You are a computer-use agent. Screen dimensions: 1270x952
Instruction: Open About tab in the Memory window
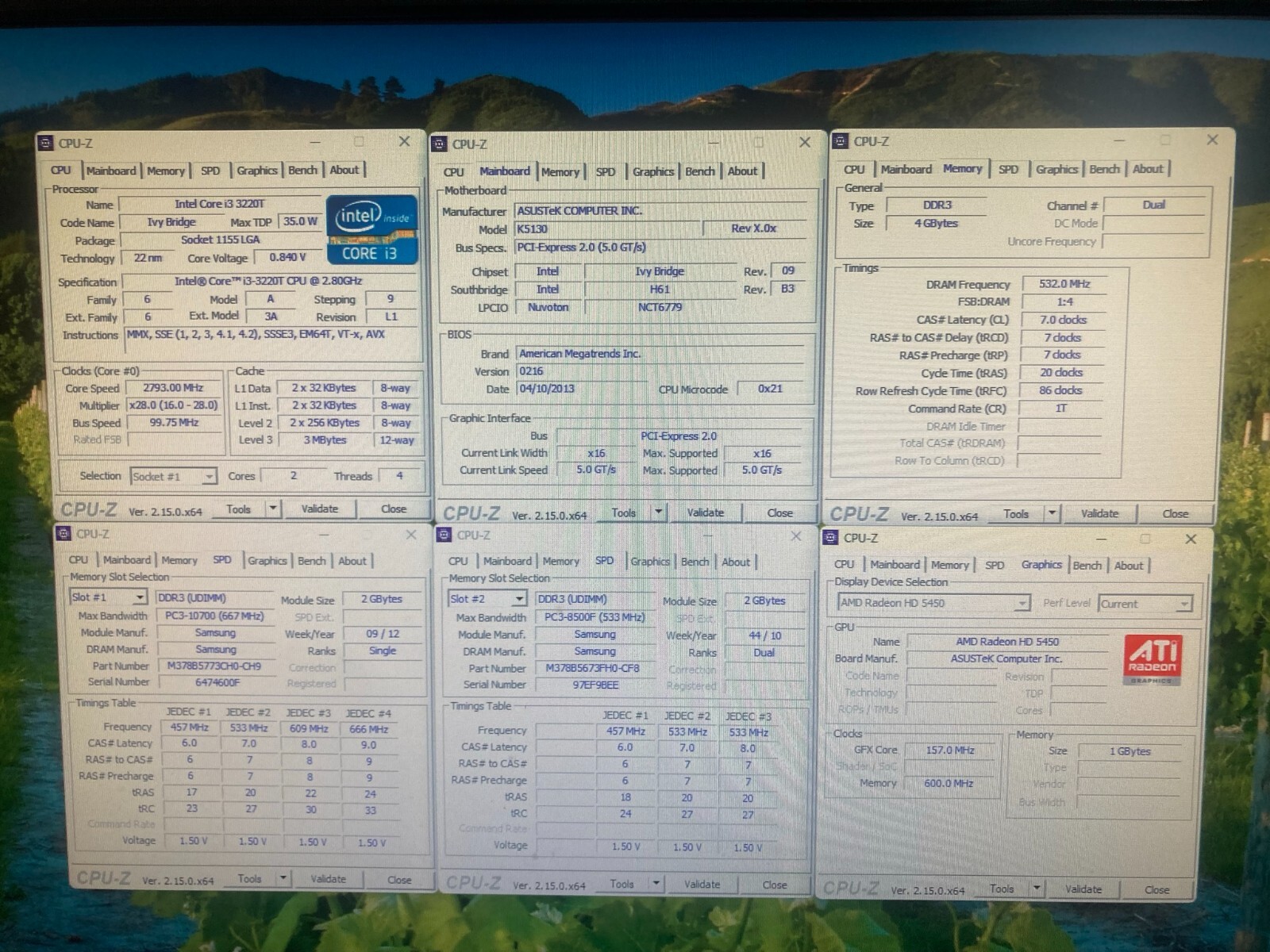coord(1148,169)
